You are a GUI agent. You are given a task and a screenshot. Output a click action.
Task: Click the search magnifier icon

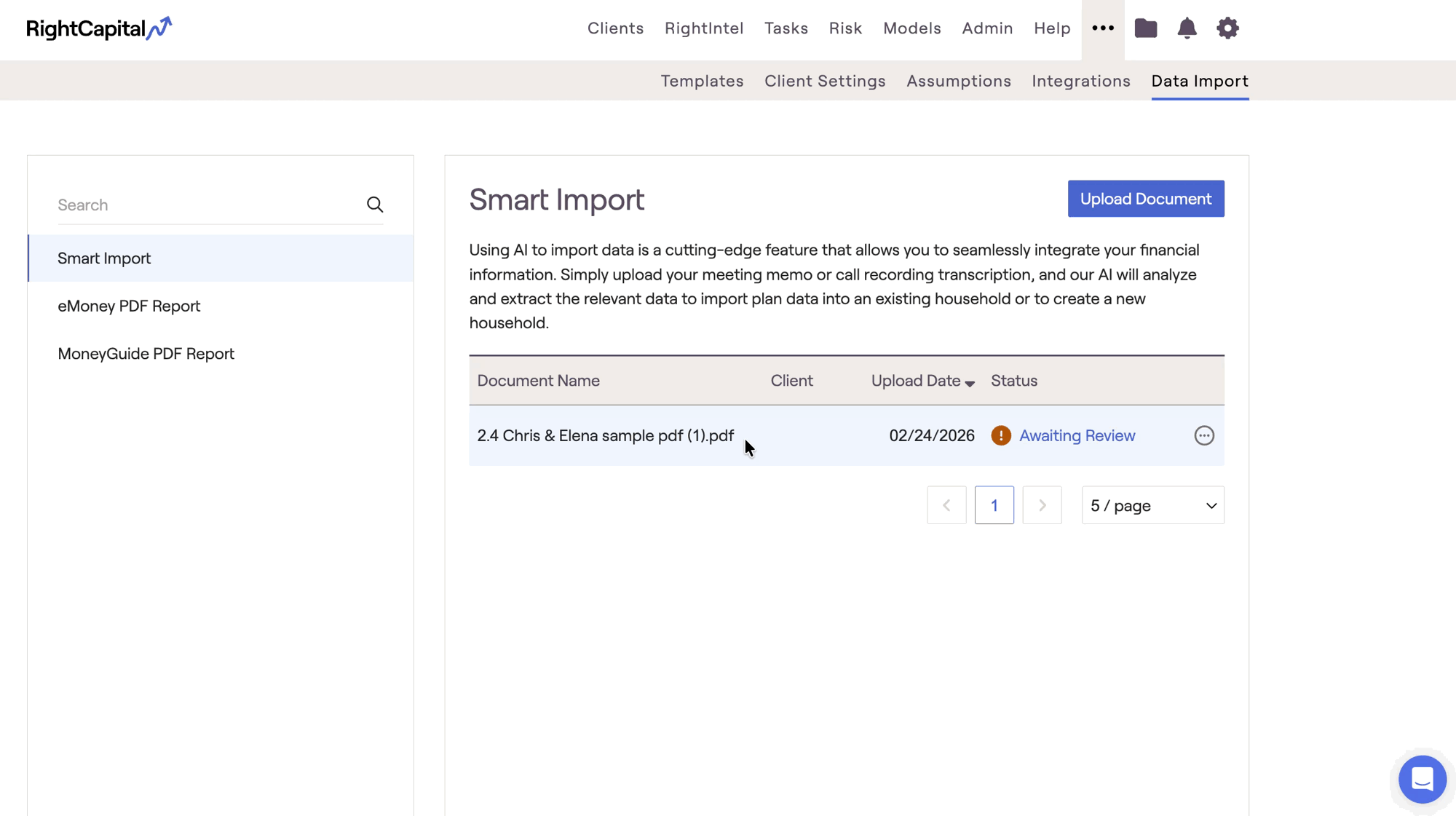click(375, 205)
